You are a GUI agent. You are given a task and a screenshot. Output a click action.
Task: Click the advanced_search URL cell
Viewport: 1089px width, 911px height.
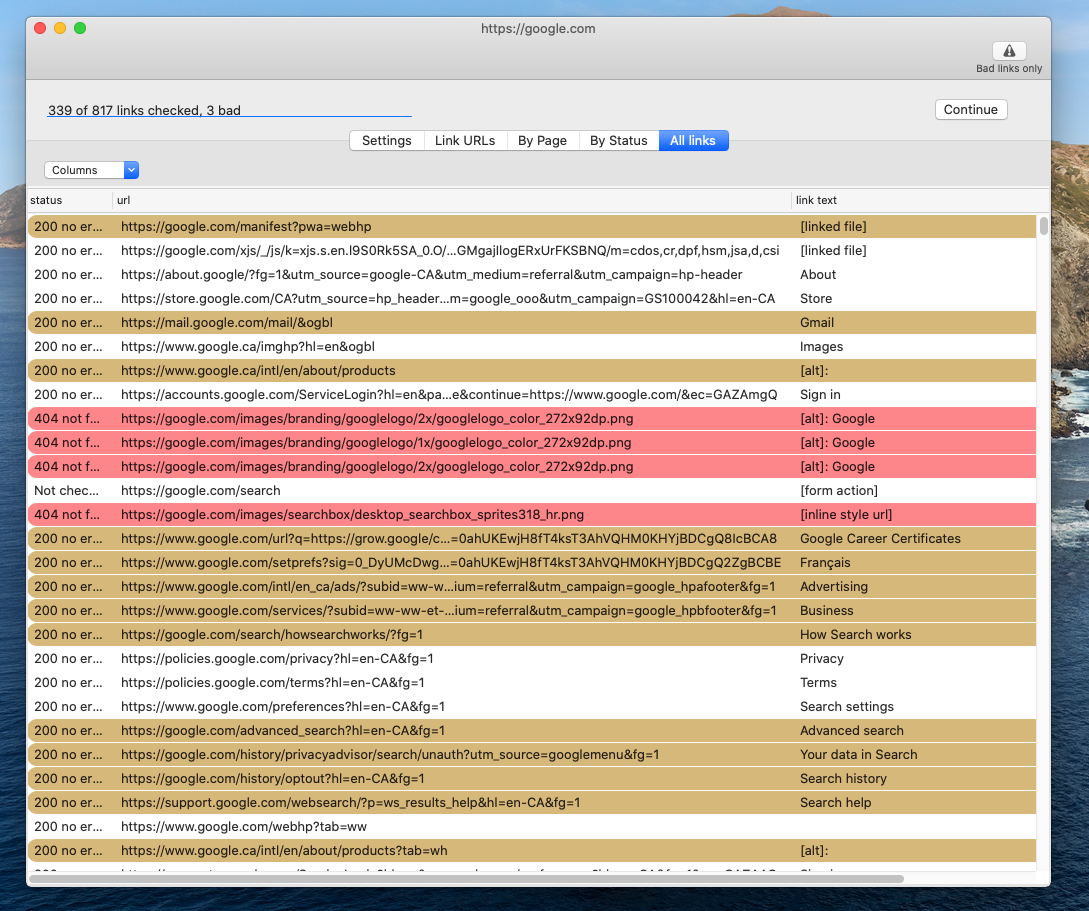click(283, 730)
